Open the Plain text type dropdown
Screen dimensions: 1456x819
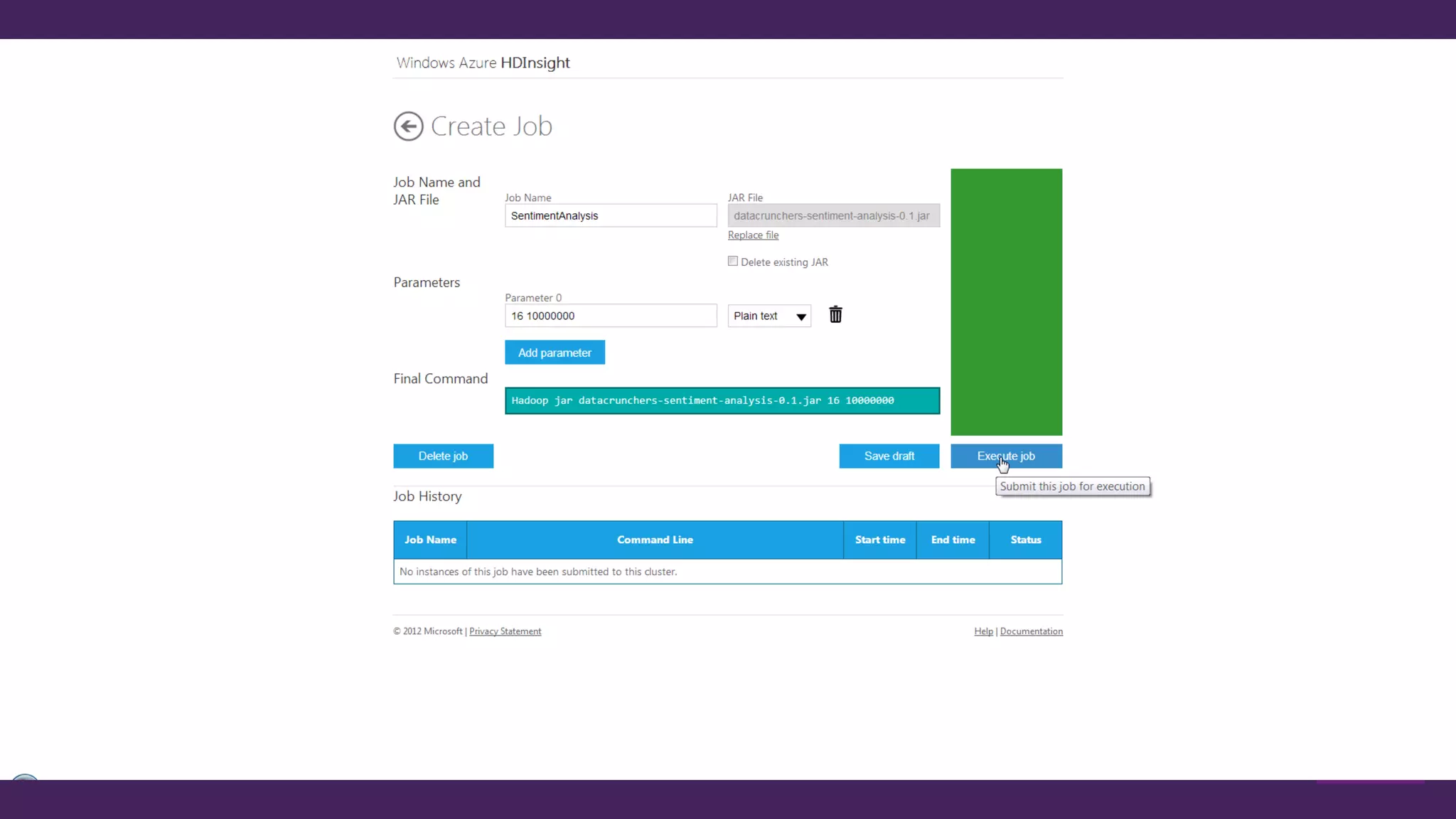pyautogui.click(x=769, y=316)
